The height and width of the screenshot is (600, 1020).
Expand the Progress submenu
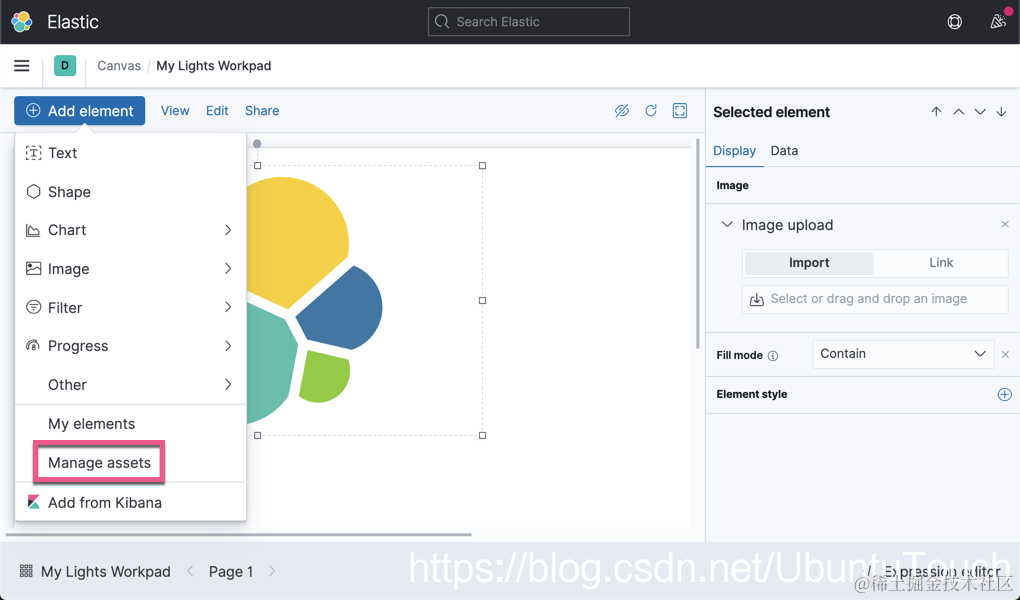click(130, 346)
